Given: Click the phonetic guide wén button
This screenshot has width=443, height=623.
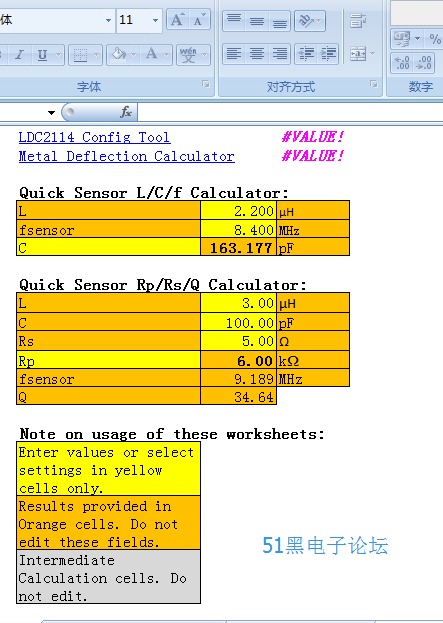Looking at the screenshot, I should click(x=188, y=54).
